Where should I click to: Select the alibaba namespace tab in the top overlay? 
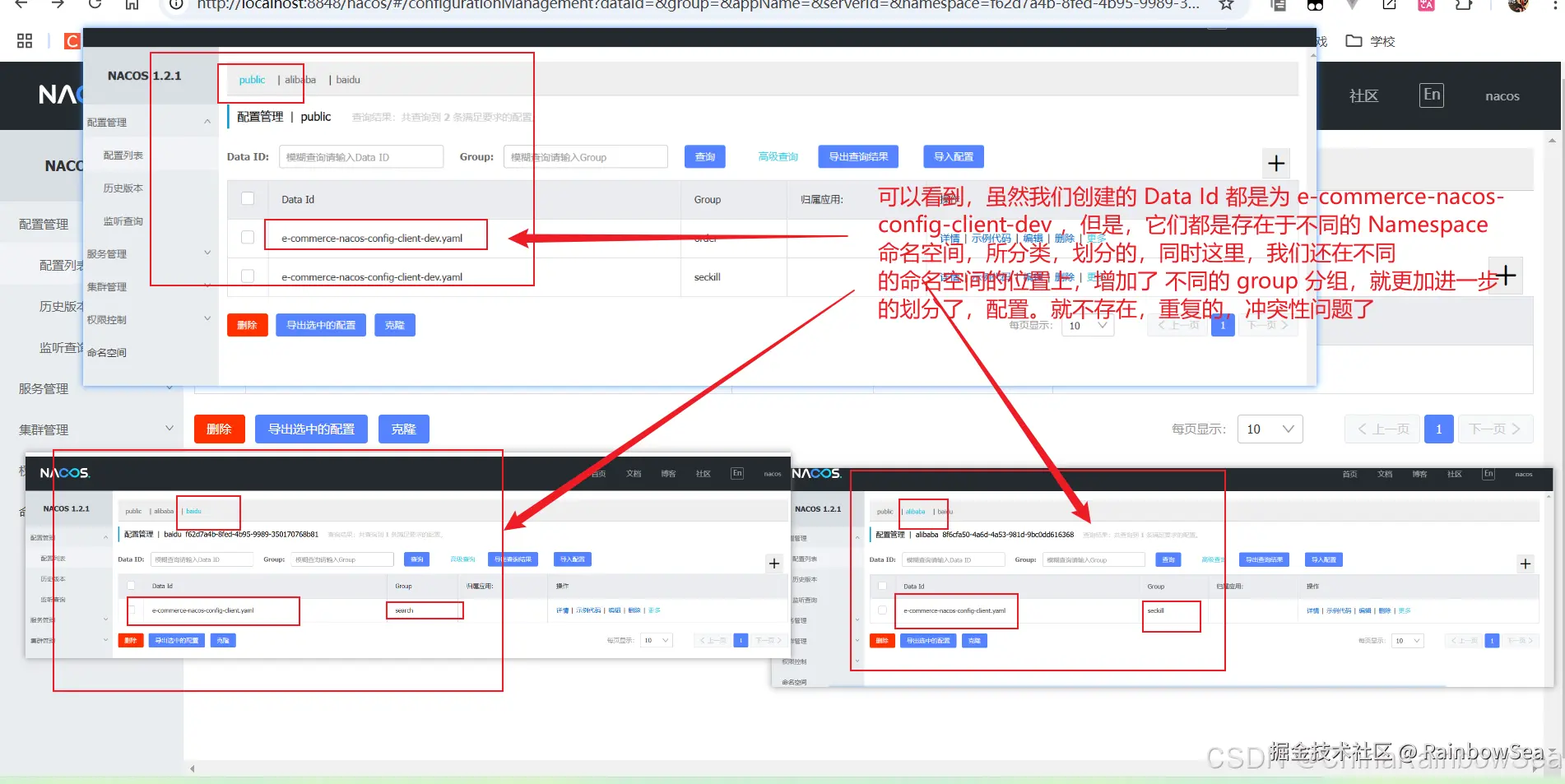click(x=300, y=80)
